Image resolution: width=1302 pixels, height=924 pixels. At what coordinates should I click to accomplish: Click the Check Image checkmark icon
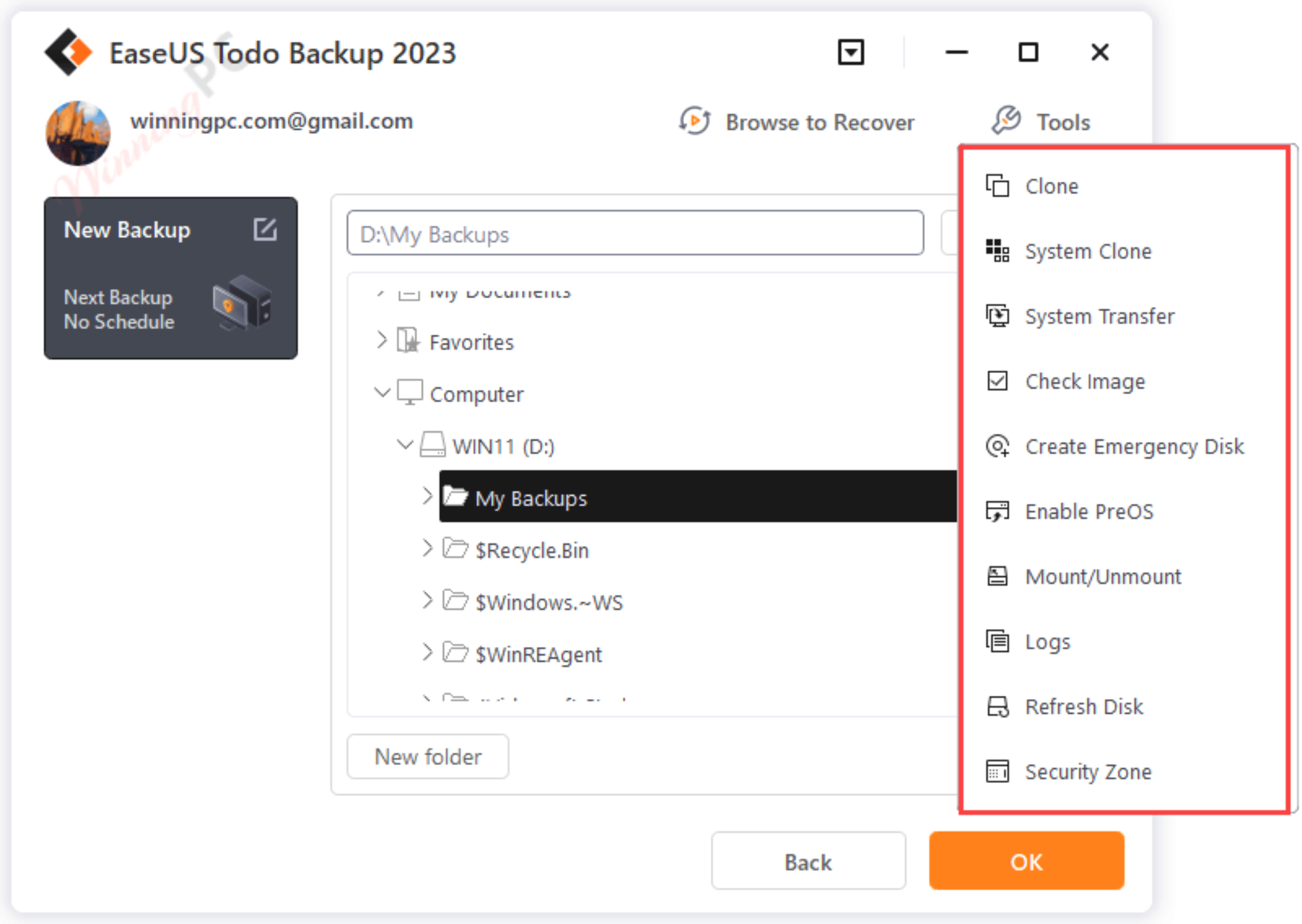click(x=997, y=381)
